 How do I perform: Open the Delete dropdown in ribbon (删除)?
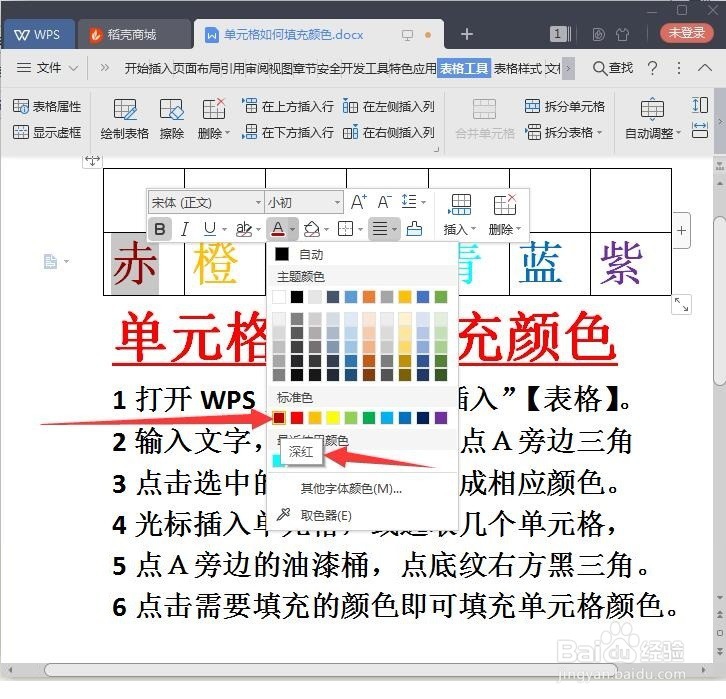[x=213, y=119]
